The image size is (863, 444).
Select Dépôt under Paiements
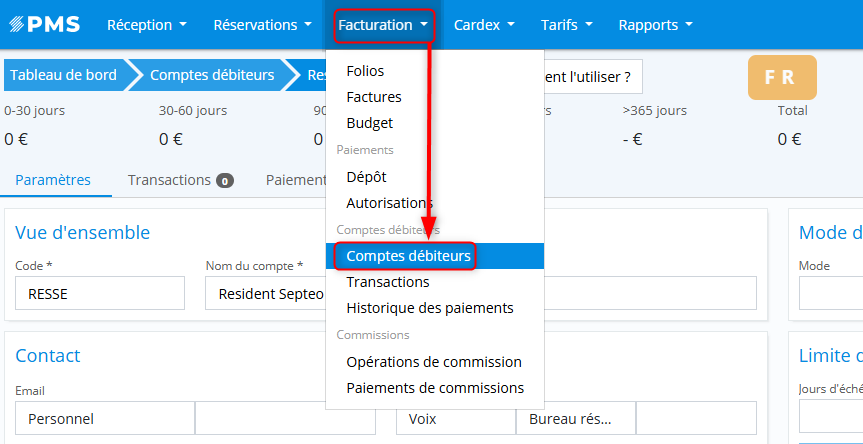pyautogui.click(x=366, y=176)
